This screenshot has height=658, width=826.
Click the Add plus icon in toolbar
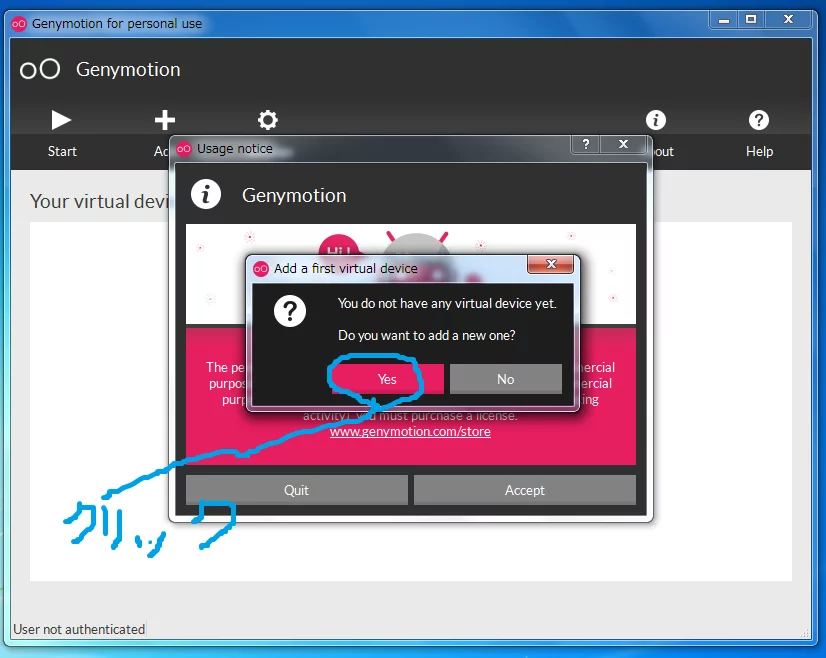pyautogui.click(x=164, y=120)
